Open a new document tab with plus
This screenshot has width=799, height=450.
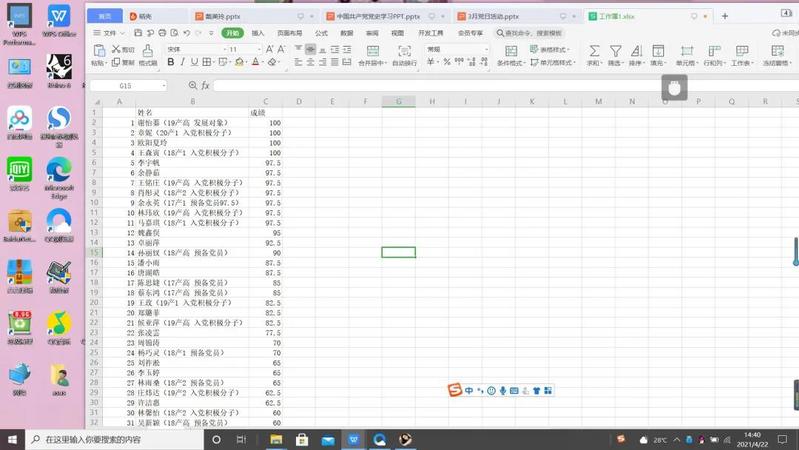(x=725, y=16)
